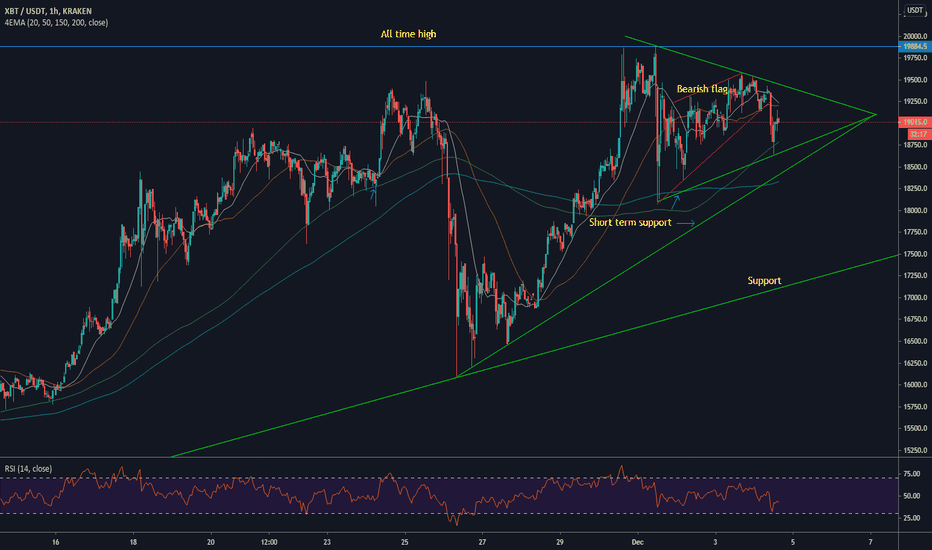Click the '29' date on the time axis
Viewport: 932px width, 550px height.
[x=560, y=542]
